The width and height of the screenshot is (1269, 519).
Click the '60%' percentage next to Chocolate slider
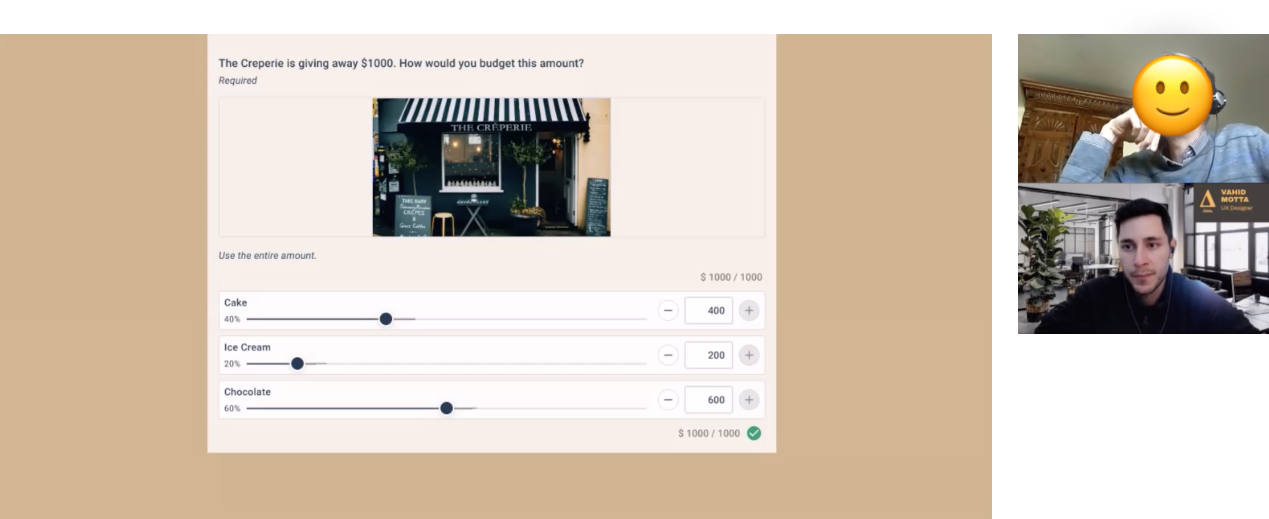click(232, 409)
